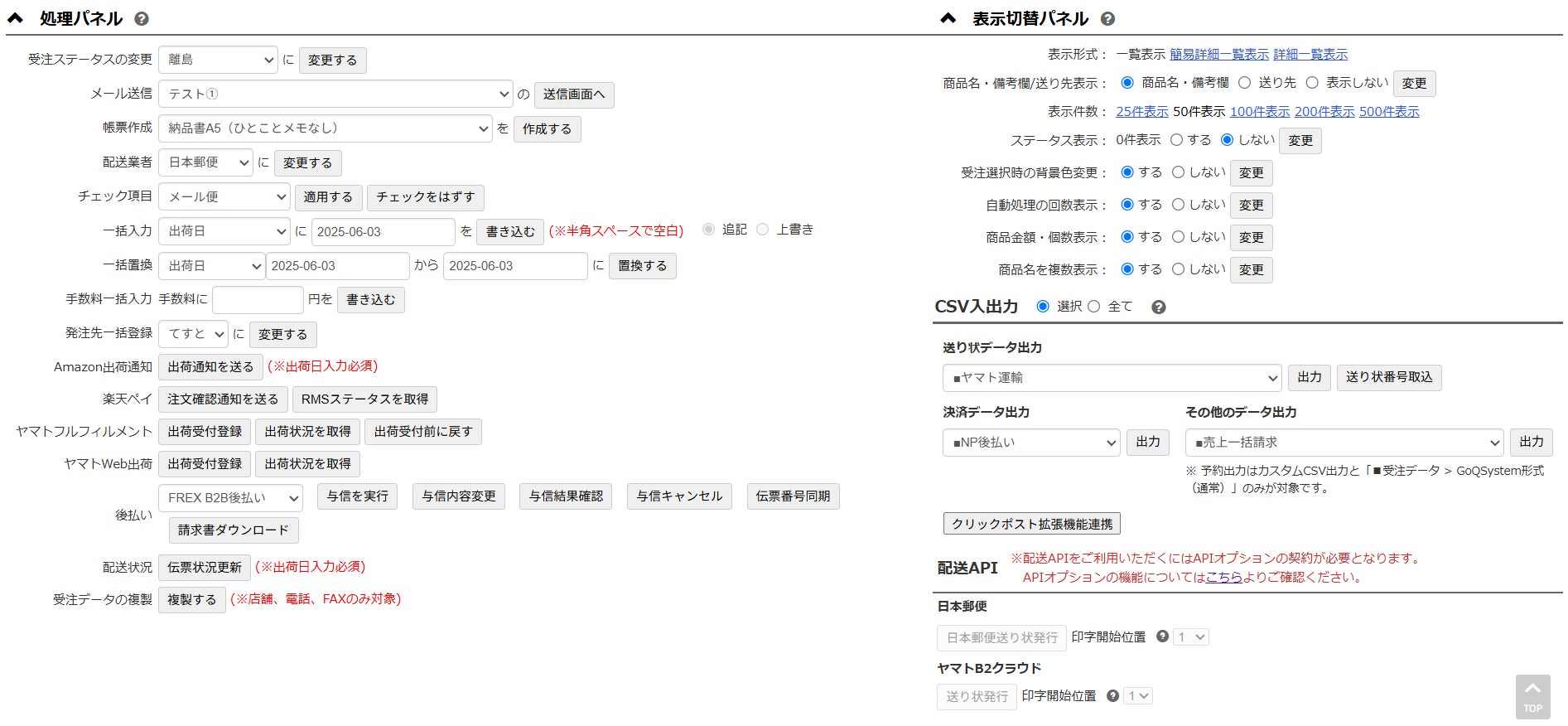Open 受注ステータスの変更 dropdown showing 離島
Screen dimensions: 1568x726
(219, 60)
